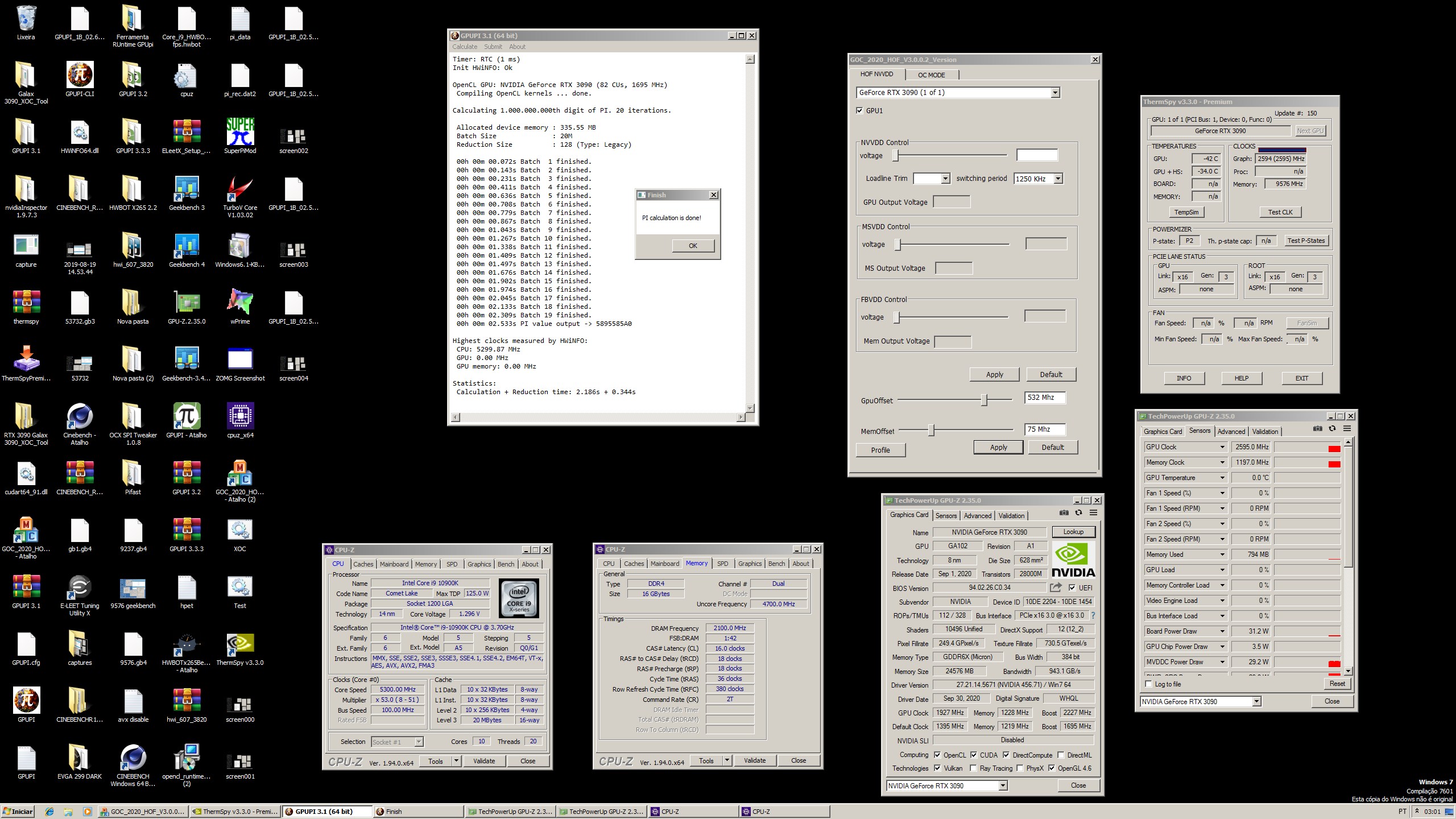Open the wPrime desktop icon

pyautogui.click(x=240, y=308)
